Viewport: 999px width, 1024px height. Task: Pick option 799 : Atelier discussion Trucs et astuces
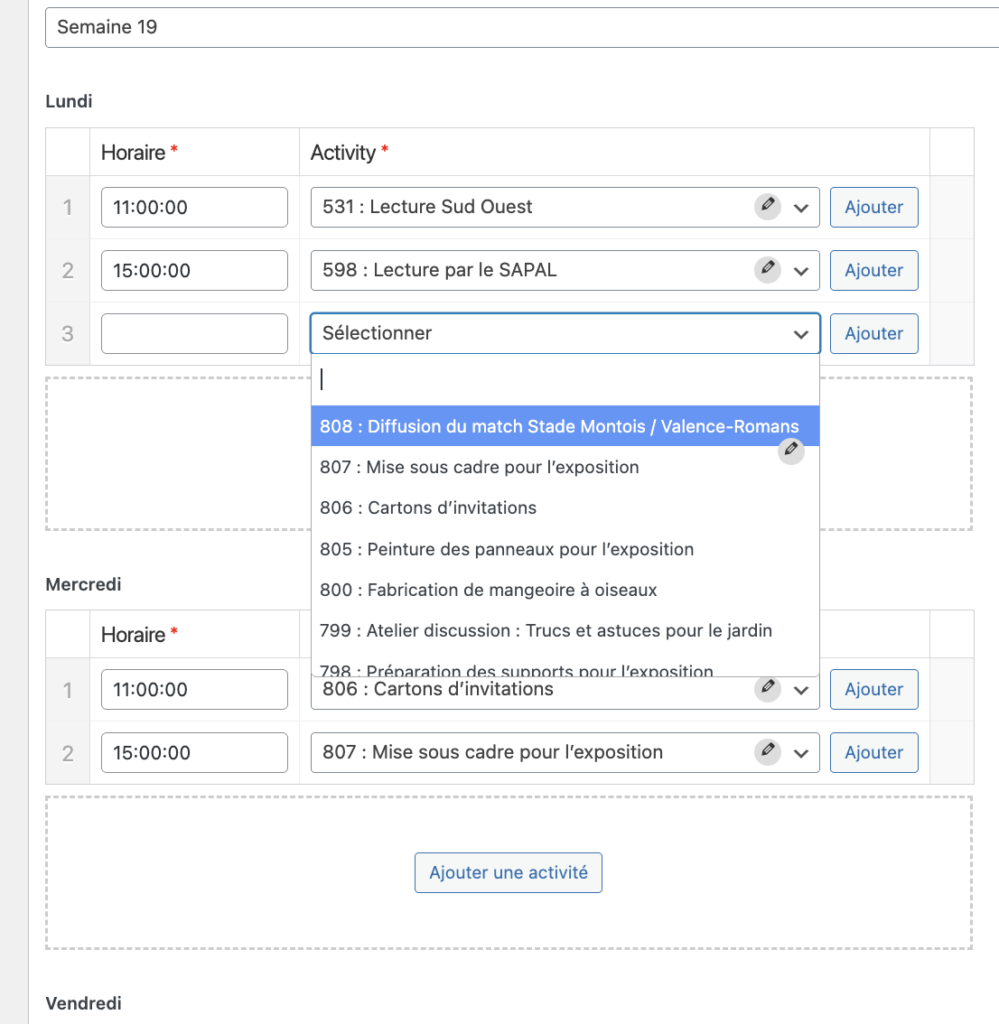[x=565, y=630]
